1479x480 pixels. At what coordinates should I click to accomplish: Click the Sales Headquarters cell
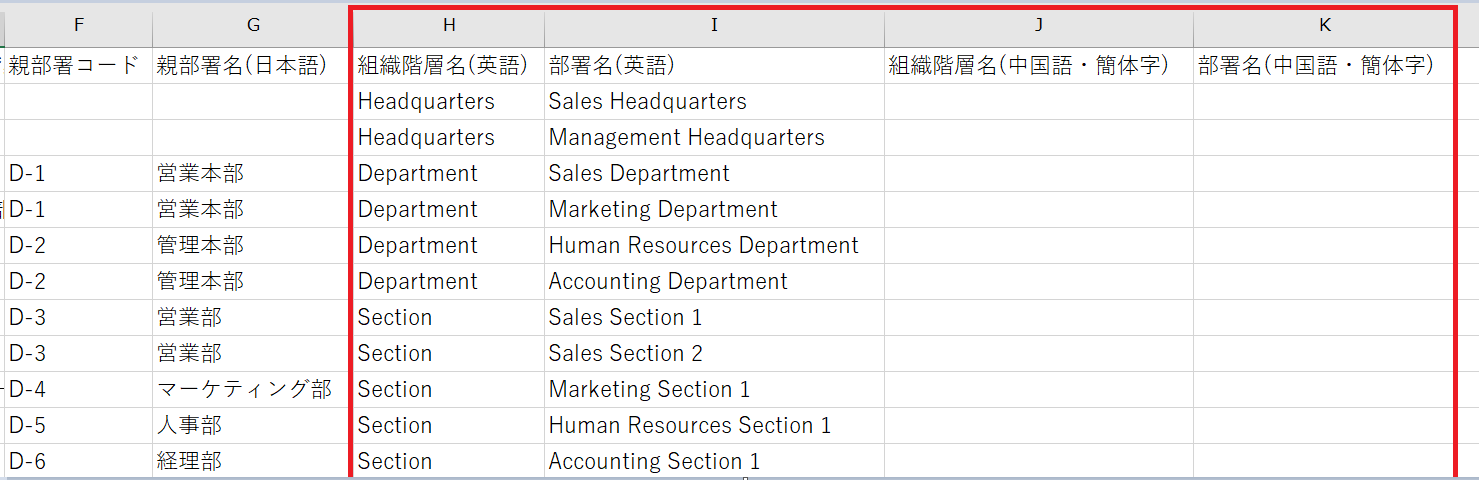click(x=647, y=102)
